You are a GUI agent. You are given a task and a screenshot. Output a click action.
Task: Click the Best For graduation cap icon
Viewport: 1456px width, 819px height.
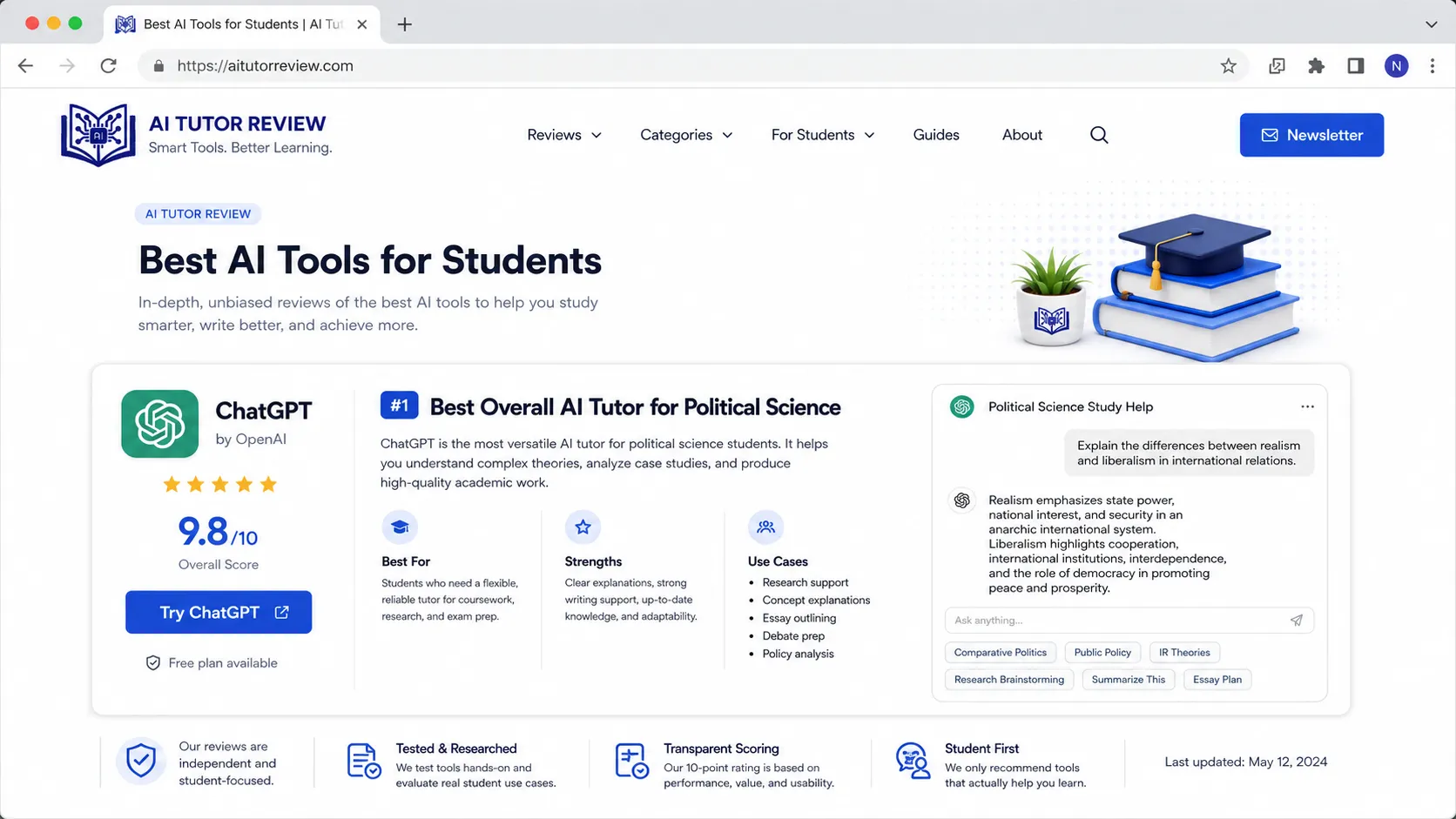point(400,527)
